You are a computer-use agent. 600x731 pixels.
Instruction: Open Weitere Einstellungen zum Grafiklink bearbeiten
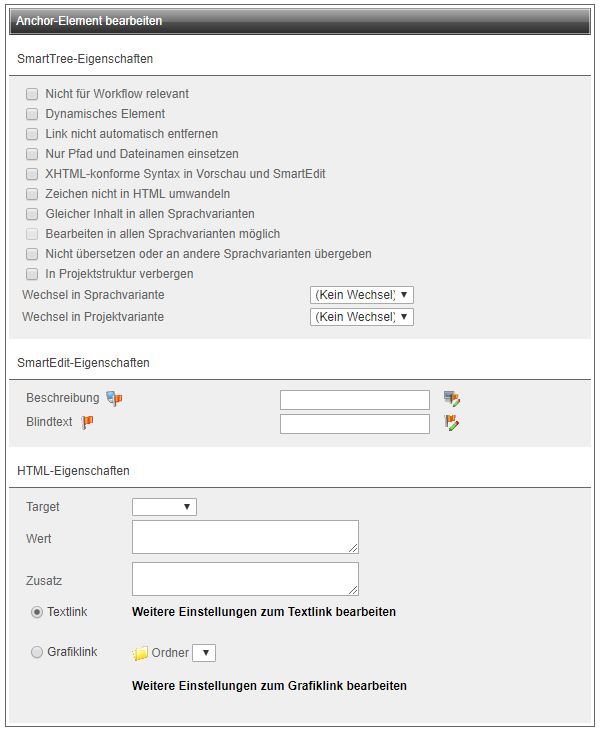pos(269,686)
